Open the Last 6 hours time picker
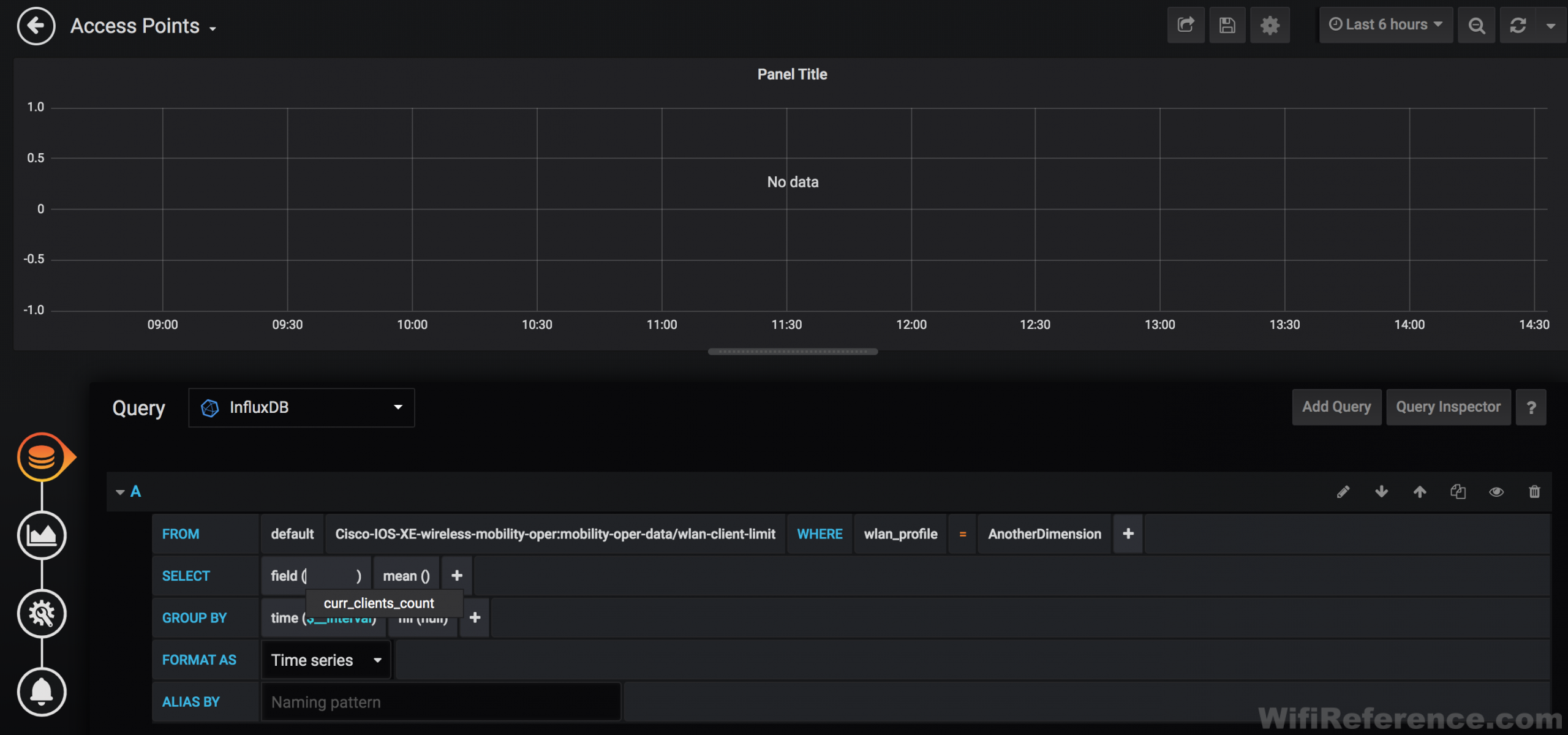Screen dimensions: 1568x735 point(1385,25)
